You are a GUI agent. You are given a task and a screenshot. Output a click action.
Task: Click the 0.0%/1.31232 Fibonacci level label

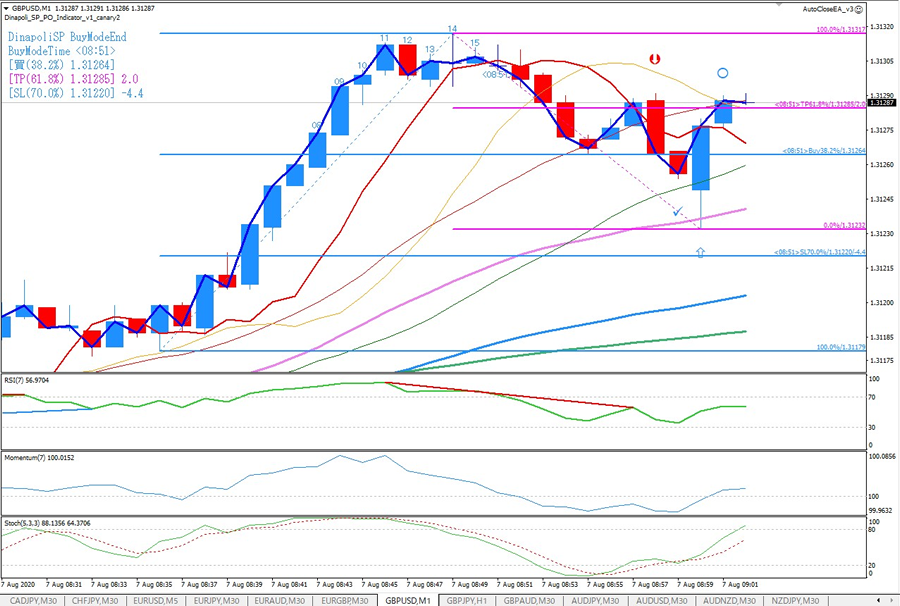click(844, 226)
